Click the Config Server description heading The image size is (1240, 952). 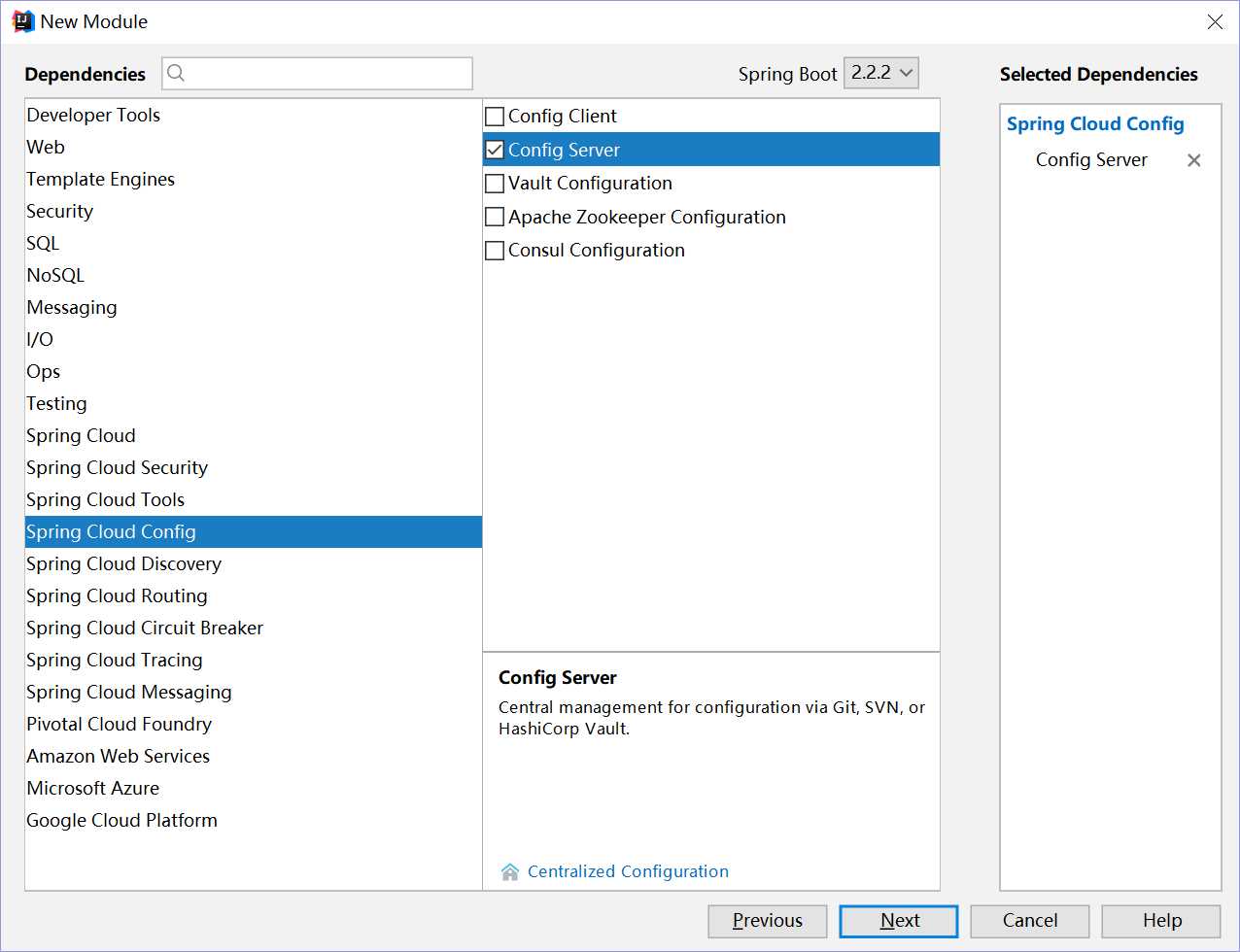(558, 678)
